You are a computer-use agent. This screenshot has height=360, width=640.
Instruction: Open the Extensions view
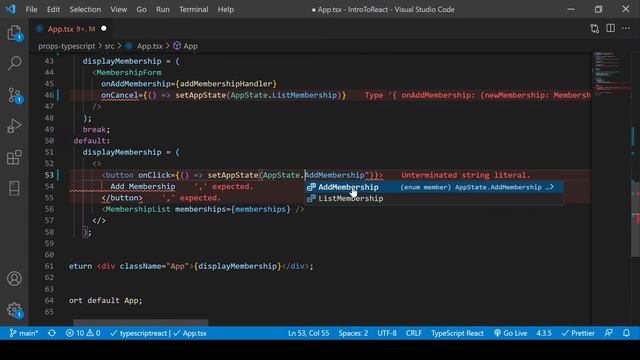pyautogui.click(x=14, y=157)
